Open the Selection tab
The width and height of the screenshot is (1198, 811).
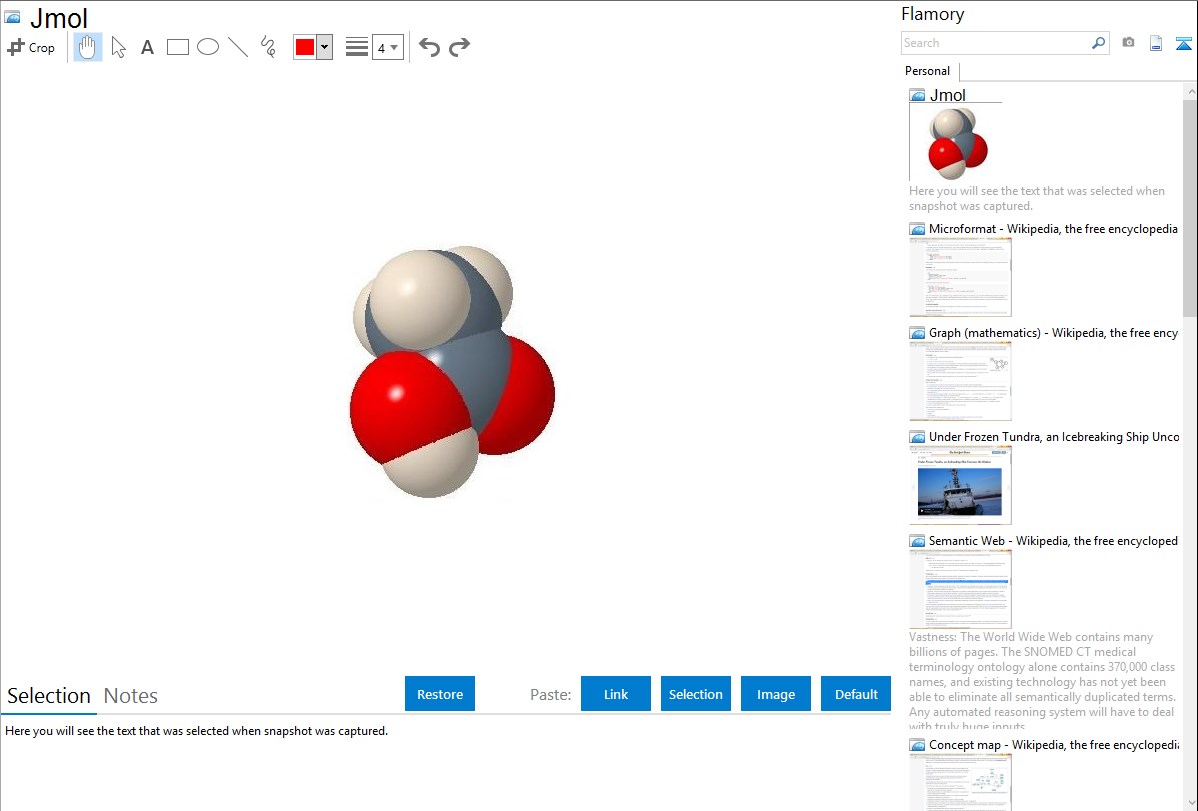click(x=49, y=696)
